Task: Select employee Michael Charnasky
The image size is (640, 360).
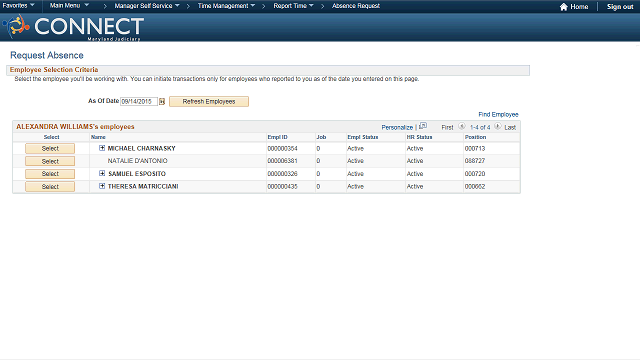Action: pyautogui.click(x=50, y=149)
